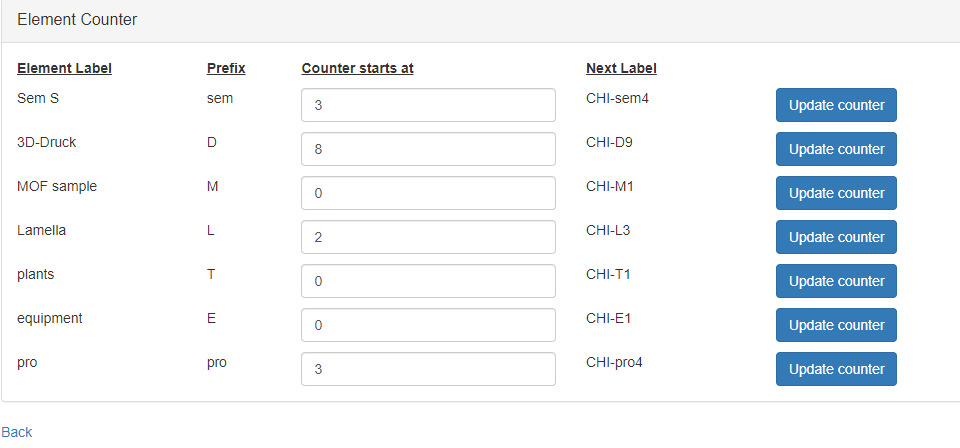The height and width of the screenshot is (448, 960).
Task: Click the Next Label column header
Action: pos(621,68)
